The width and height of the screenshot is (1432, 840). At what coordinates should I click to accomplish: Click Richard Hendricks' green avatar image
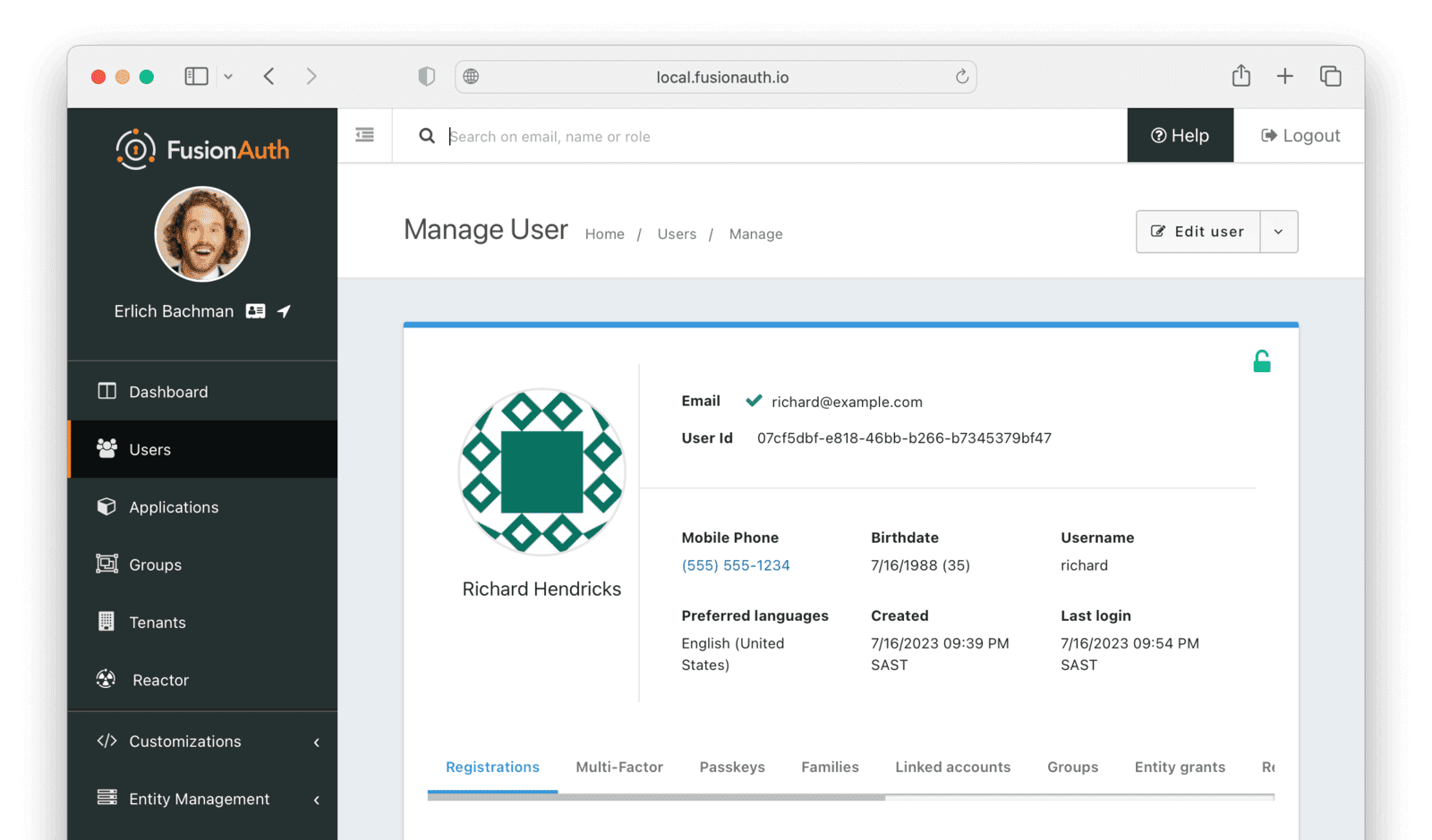point(541,471)
